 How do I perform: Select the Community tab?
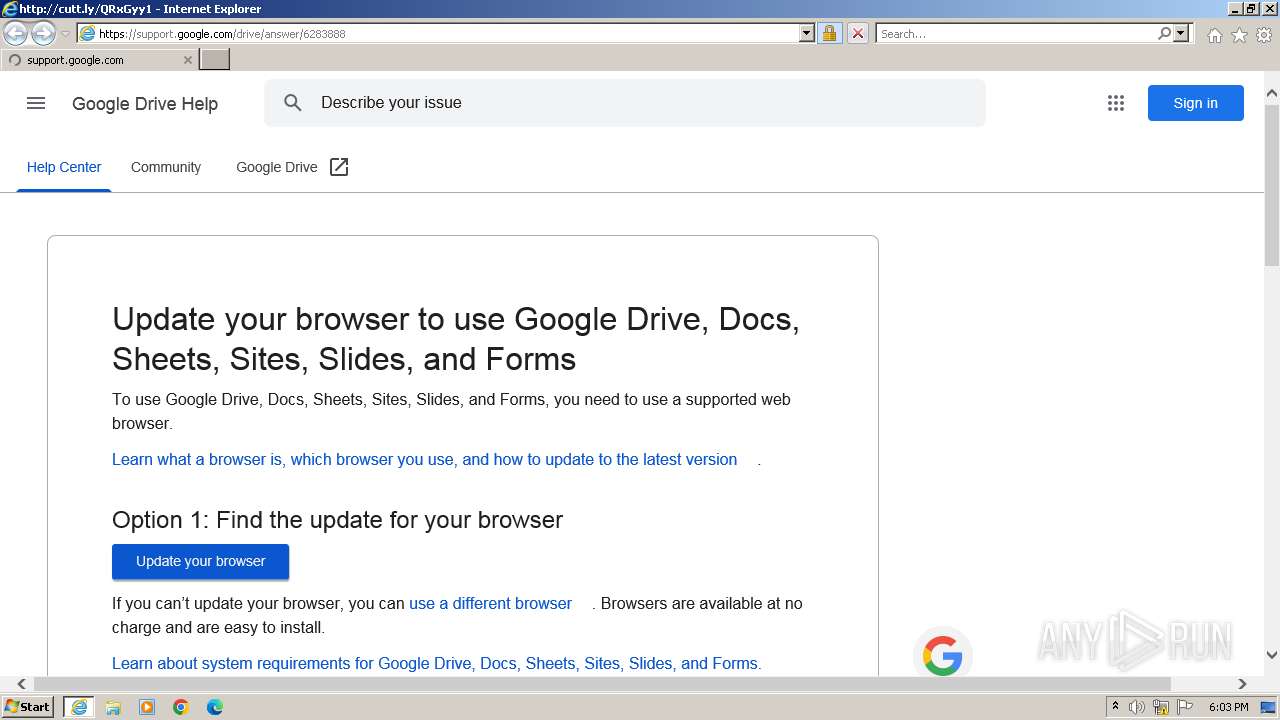166,167
